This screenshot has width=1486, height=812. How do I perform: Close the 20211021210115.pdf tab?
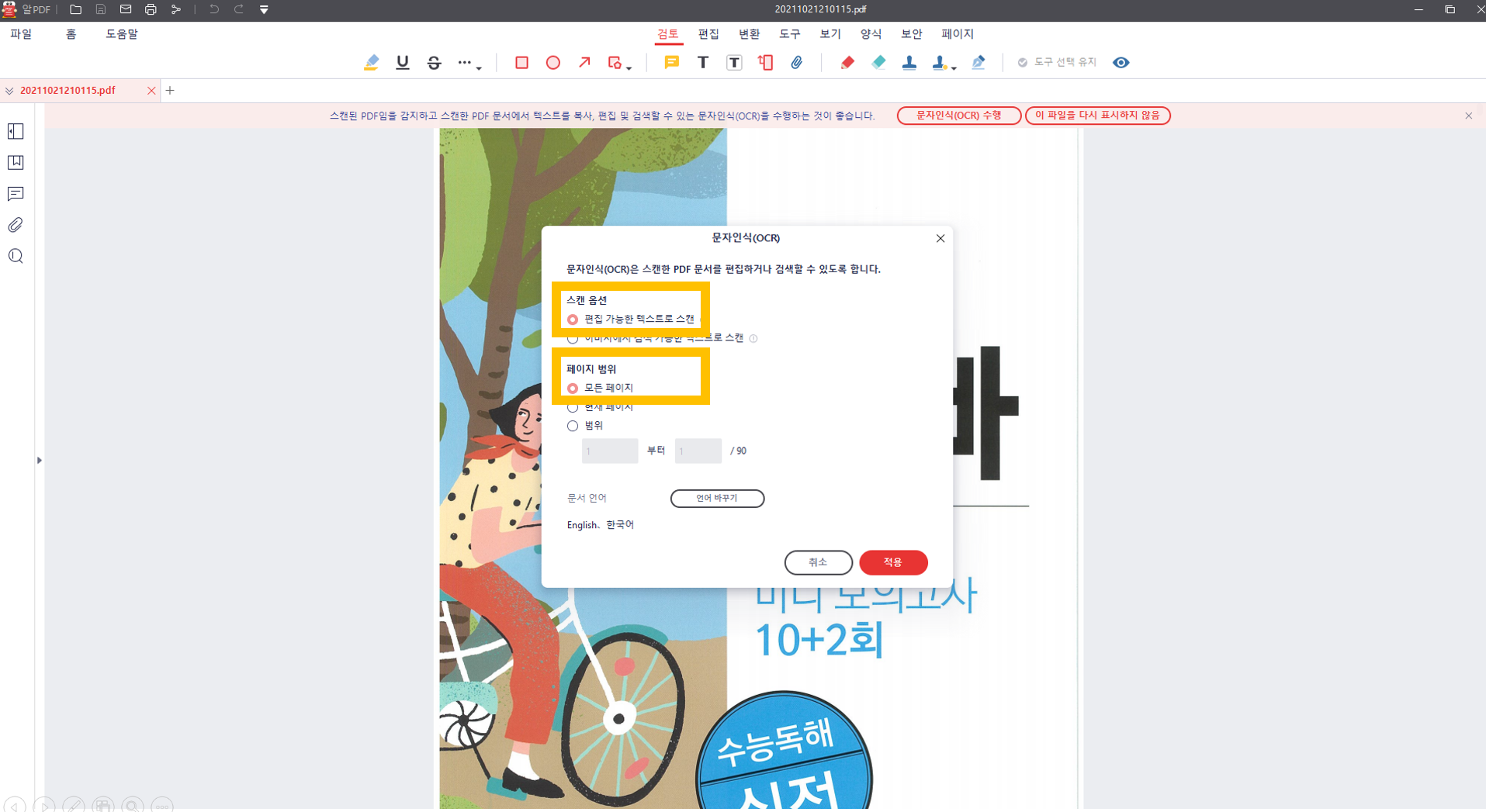pyautogui.click(x=151, y=91)
